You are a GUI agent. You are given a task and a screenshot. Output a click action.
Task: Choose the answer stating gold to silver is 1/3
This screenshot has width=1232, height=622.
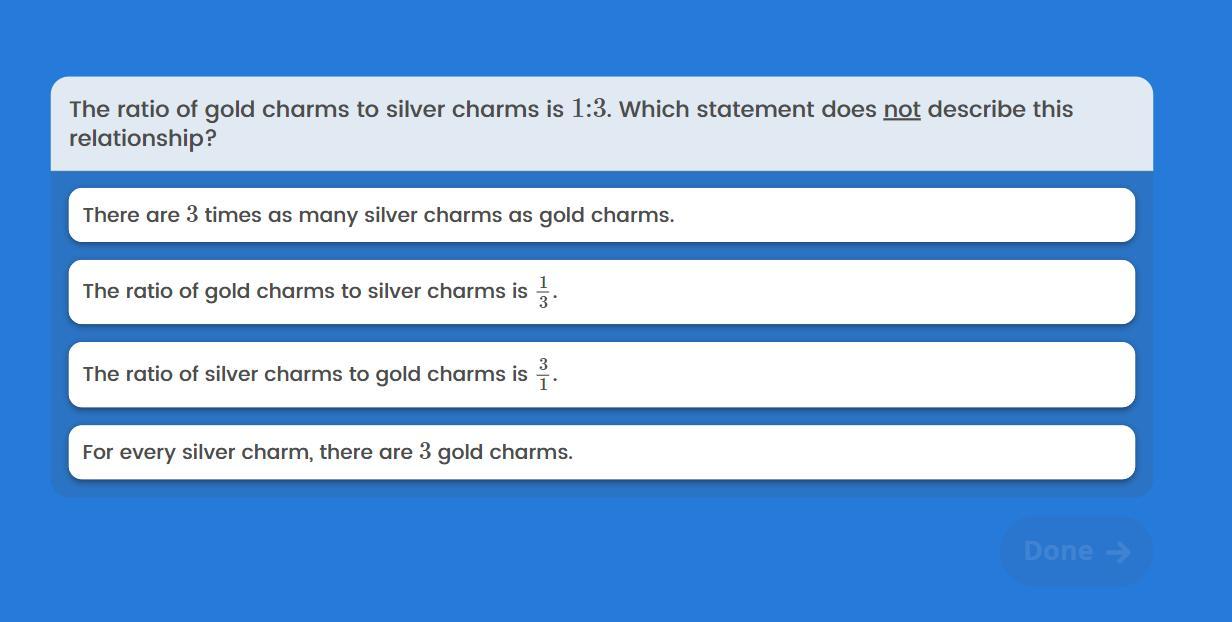coord(601,292)
